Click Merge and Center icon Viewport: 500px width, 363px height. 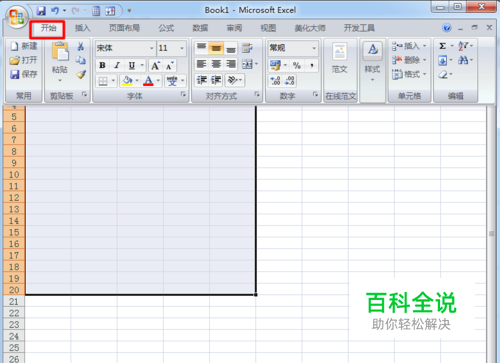(x=247, y=64)
